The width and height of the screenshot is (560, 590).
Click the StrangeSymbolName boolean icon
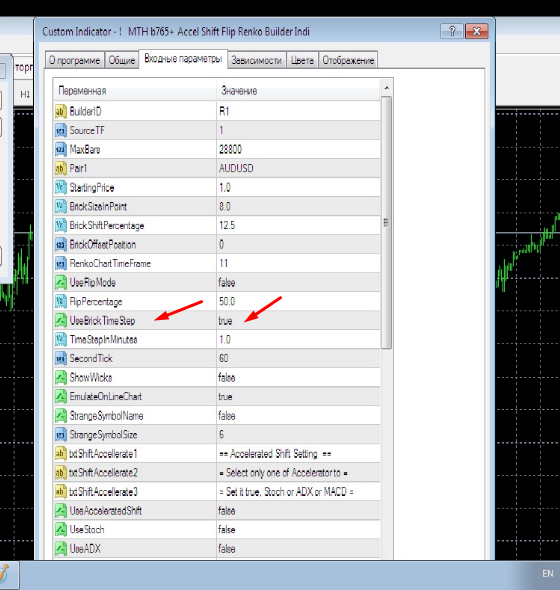click(61, 415)
